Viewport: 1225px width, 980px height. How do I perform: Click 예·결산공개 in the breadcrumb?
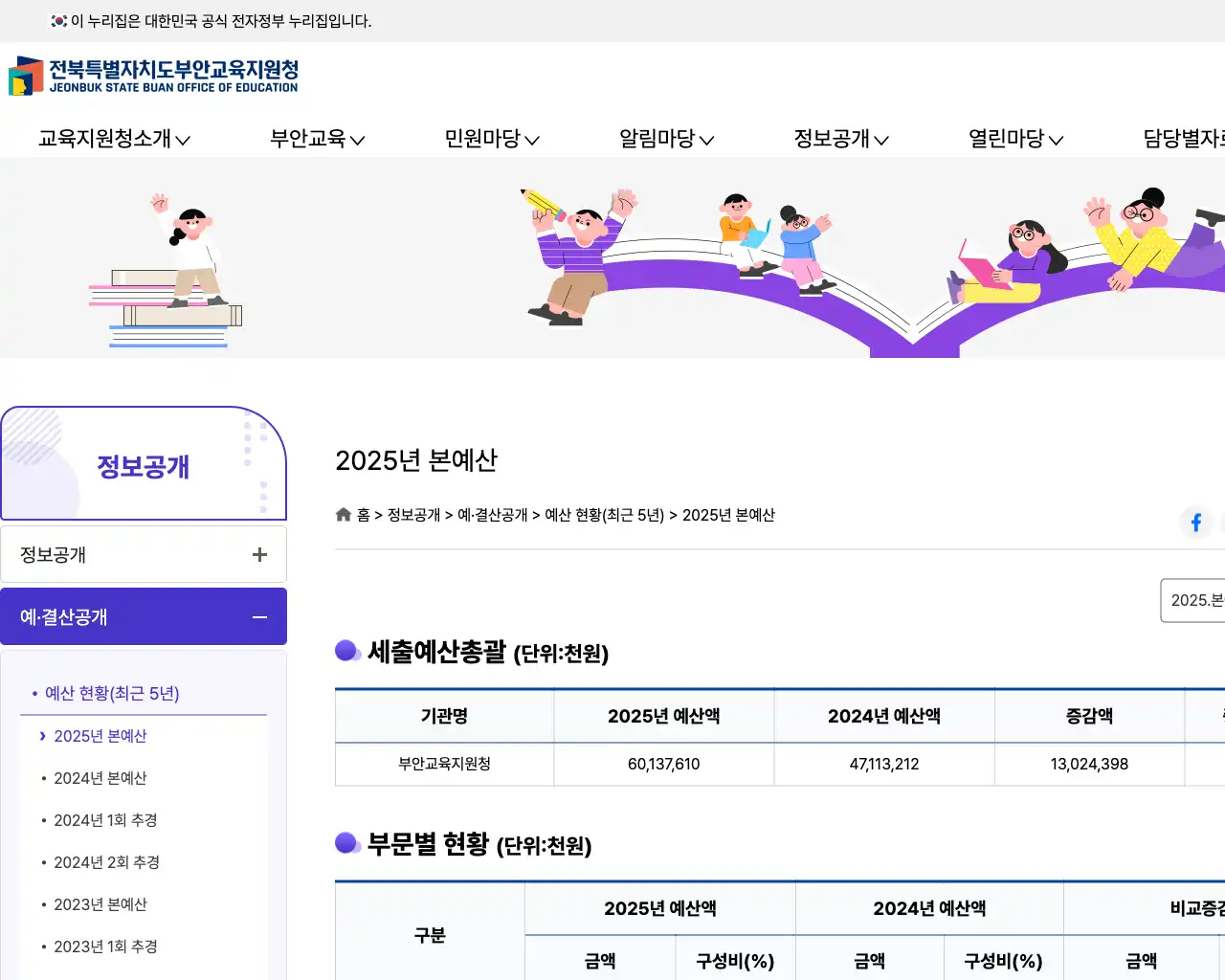pos(493,515)
